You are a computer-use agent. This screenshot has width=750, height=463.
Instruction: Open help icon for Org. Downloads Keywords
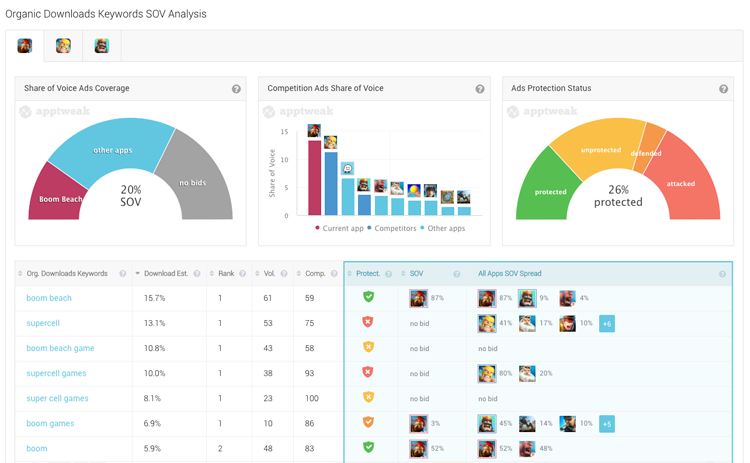[x=123, y=274]
